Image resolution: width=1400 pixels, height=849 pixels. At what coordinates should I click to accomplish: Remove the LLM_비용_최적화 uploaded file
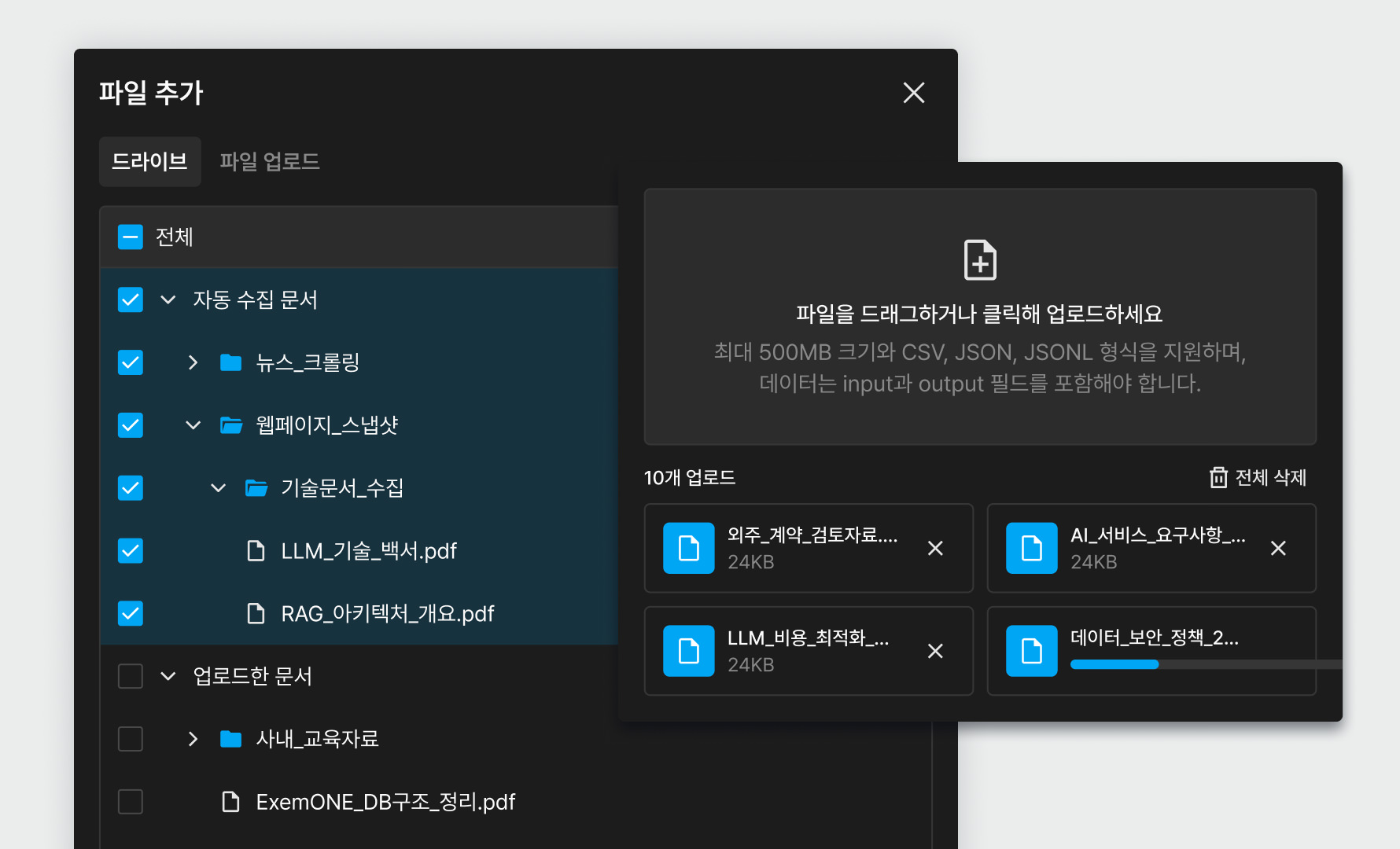[x=935, y=651]
